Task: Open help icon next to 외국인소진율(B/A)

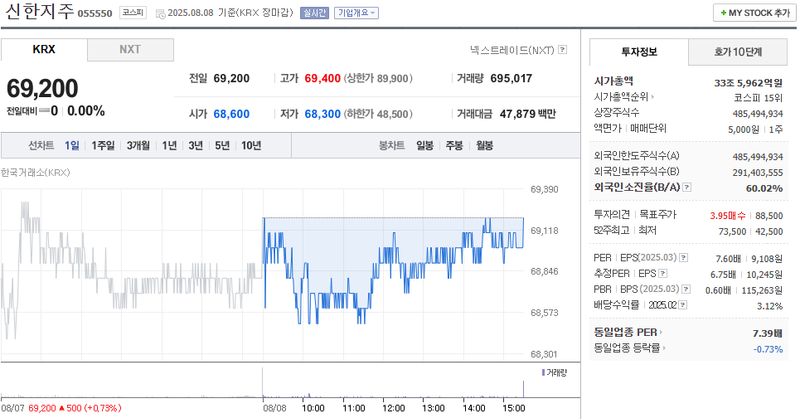Action: point(687,187)
